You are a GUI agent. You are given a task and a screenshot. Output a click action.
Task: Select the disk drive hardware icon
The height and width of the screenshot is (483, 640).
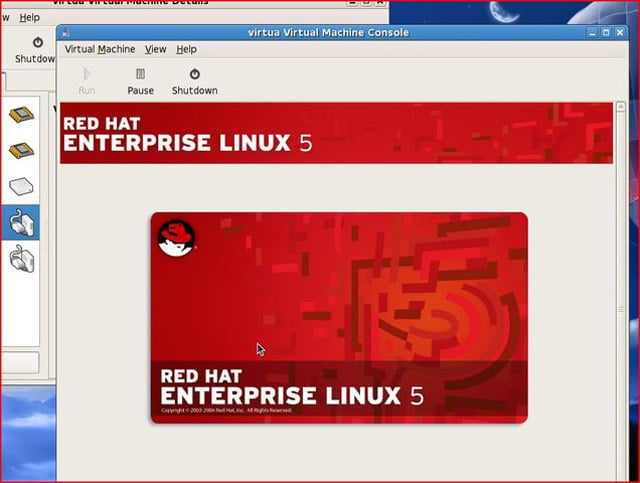(21, 187)
